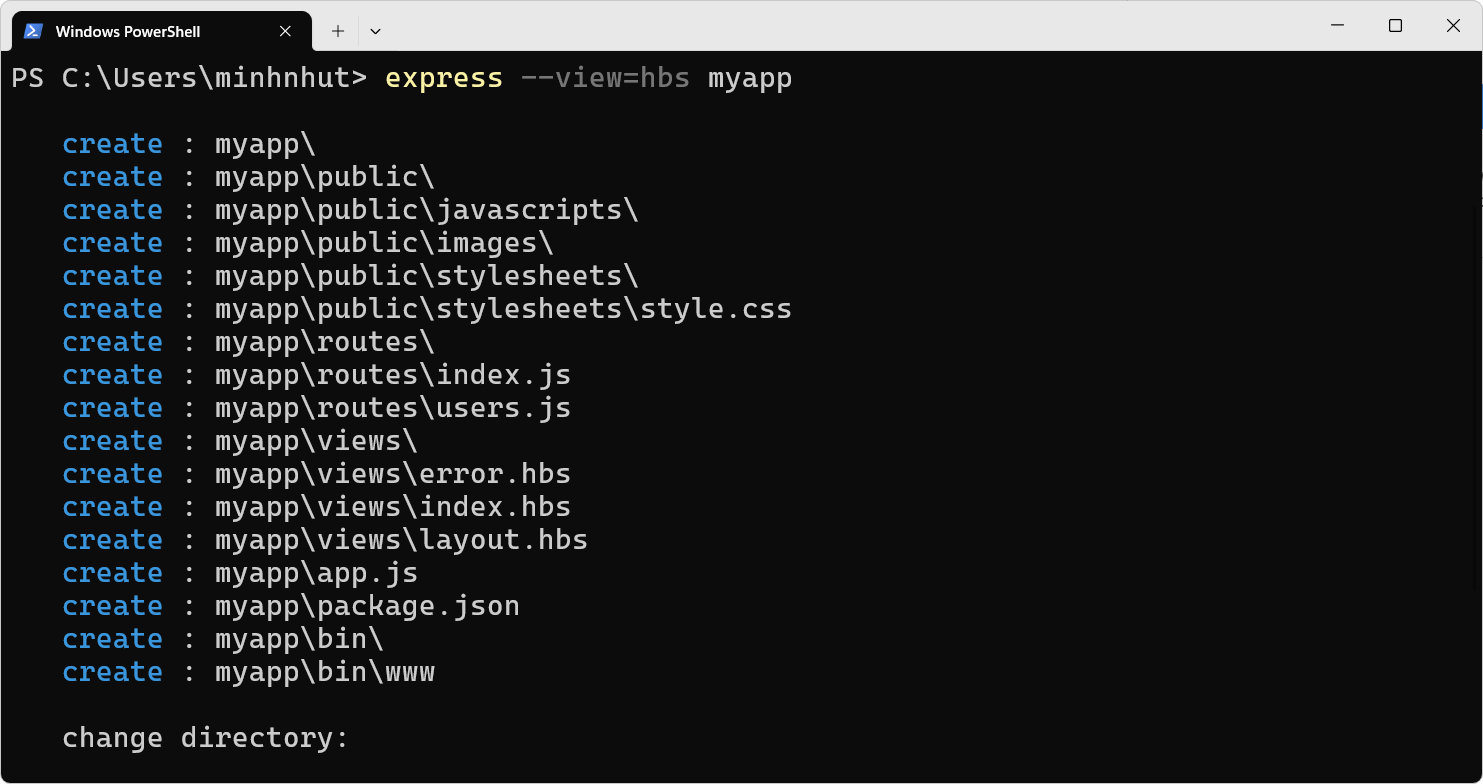Select the Windows PowerShell tab title
The height and width of the screenshot is (784, 1483).
coord(128,32)
